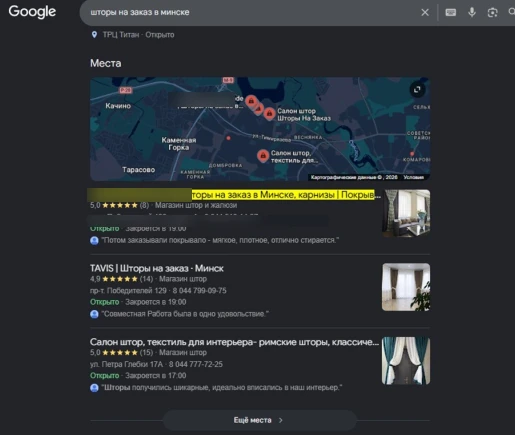Click reviewer avatar next to 'Совместная Работа'
The image size is (515, 435).
[x=94, y=314]
